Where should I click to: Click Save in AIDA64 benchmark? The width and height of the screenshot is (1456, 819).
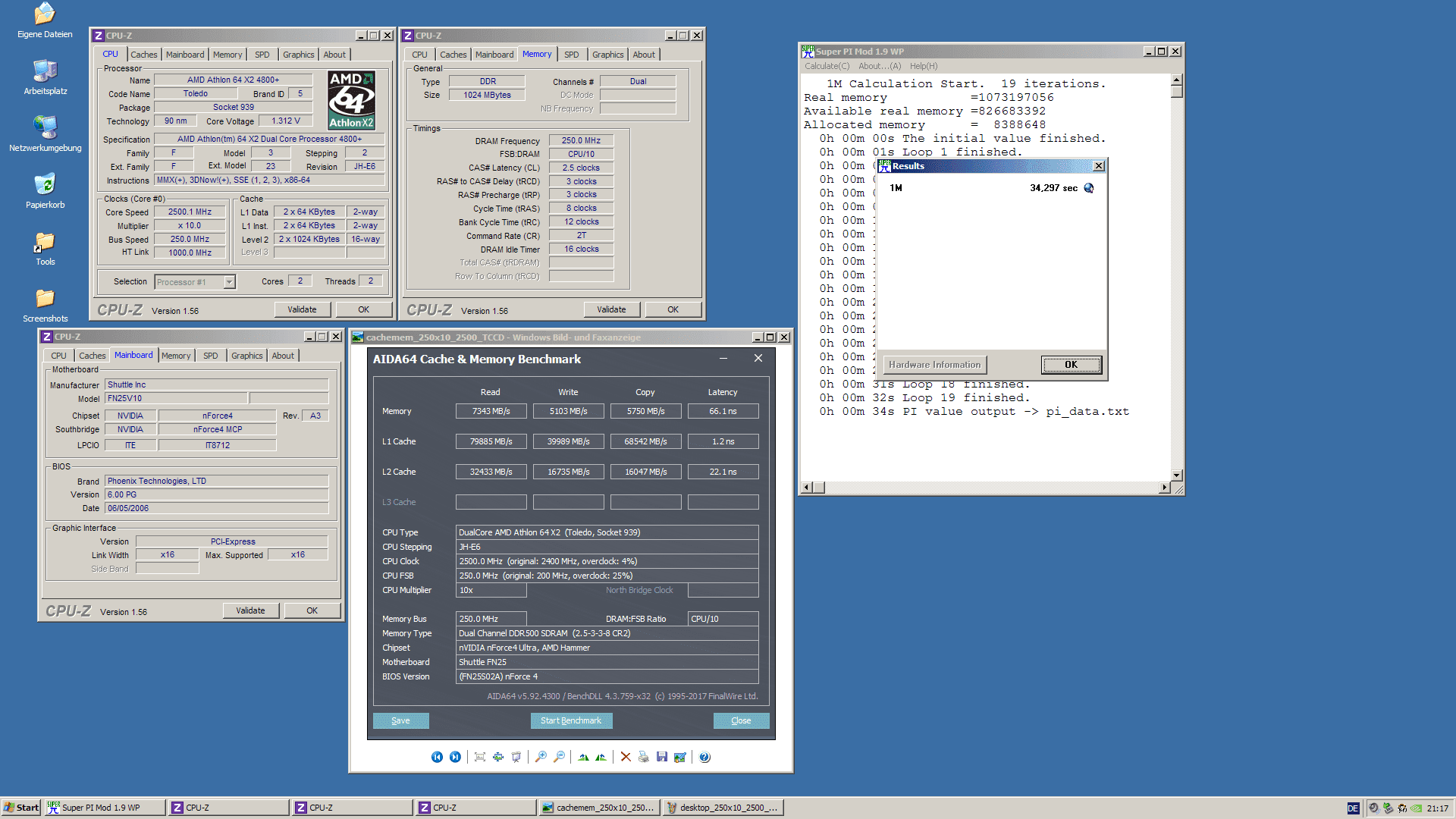(400, 721)
